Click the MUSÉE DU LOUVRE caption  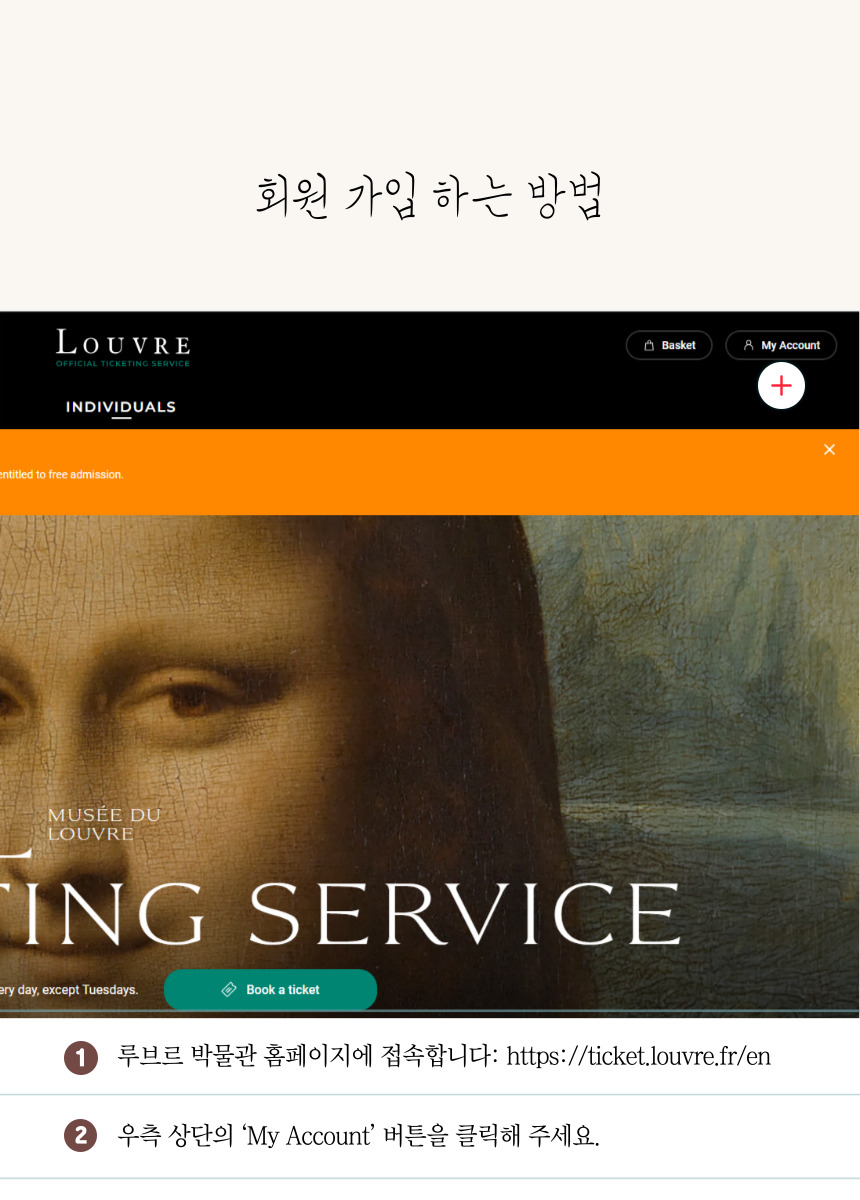104,825
